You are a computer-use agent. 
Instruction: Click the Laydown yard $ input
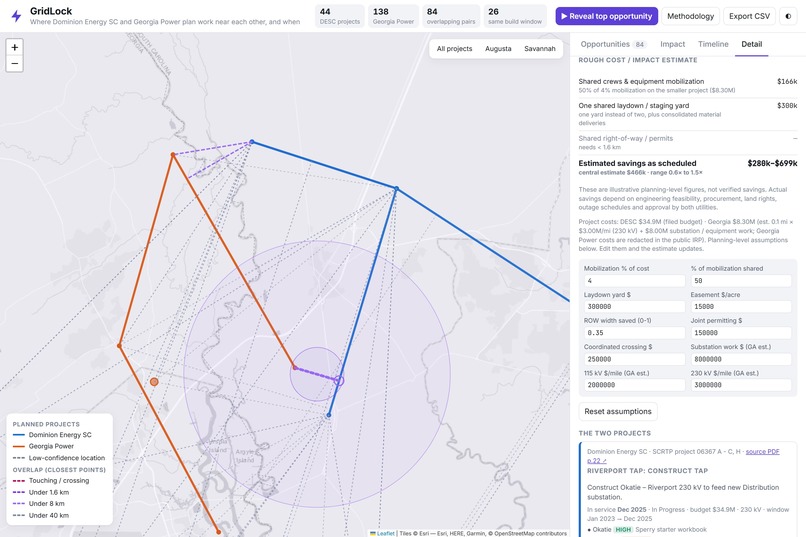(634, 306)
